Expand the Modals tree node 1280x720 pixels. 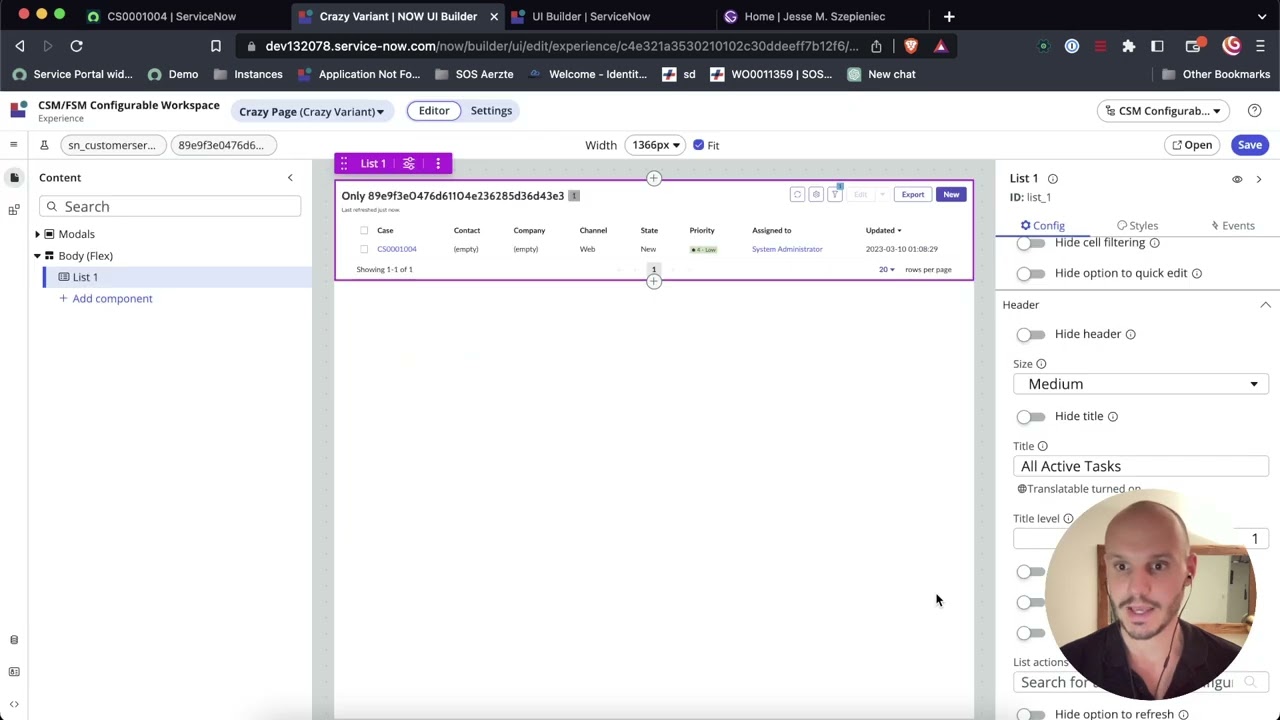pos(37,234)
